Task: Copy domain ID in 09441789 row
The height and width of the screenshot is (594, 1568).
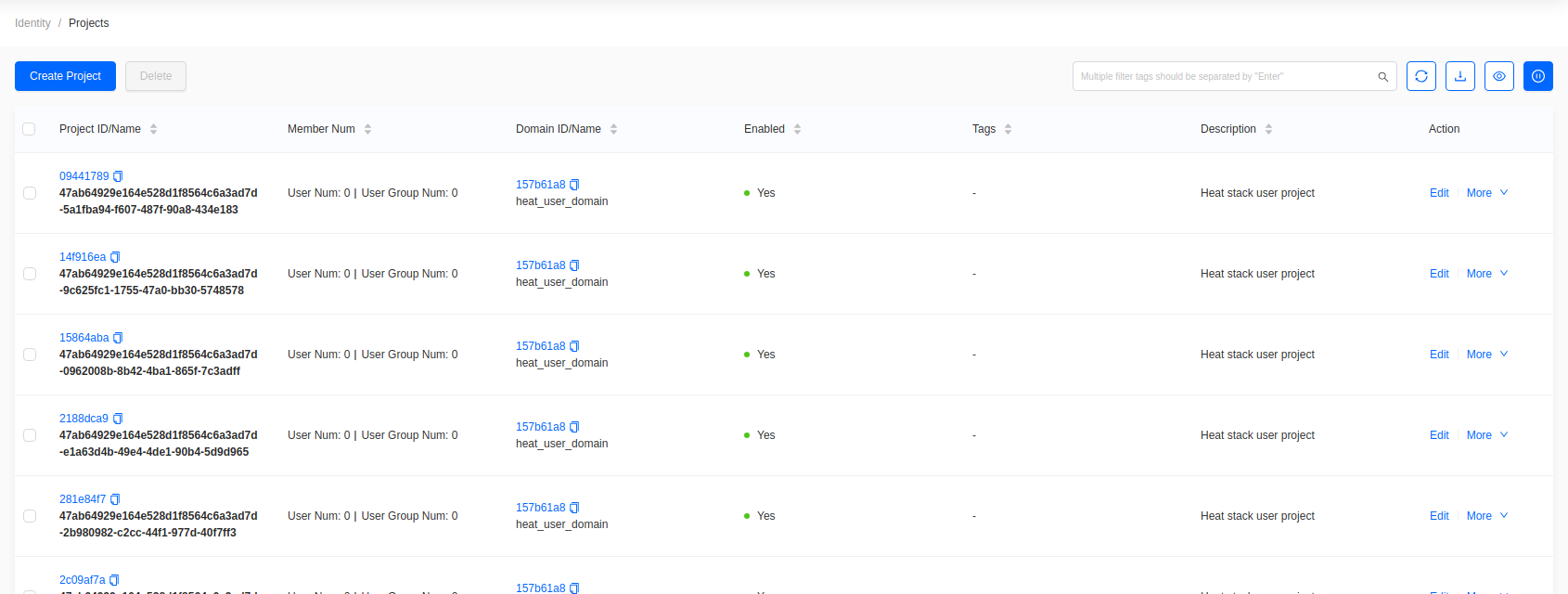Action: 574,185
